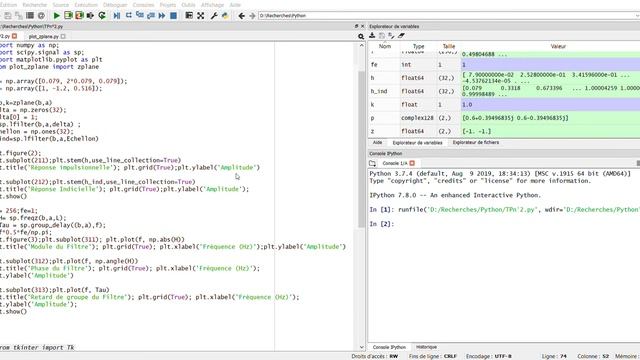The height and width of the screenshot is (360, 640).
Task: Step into function in debugger
Action: [140, 16]
